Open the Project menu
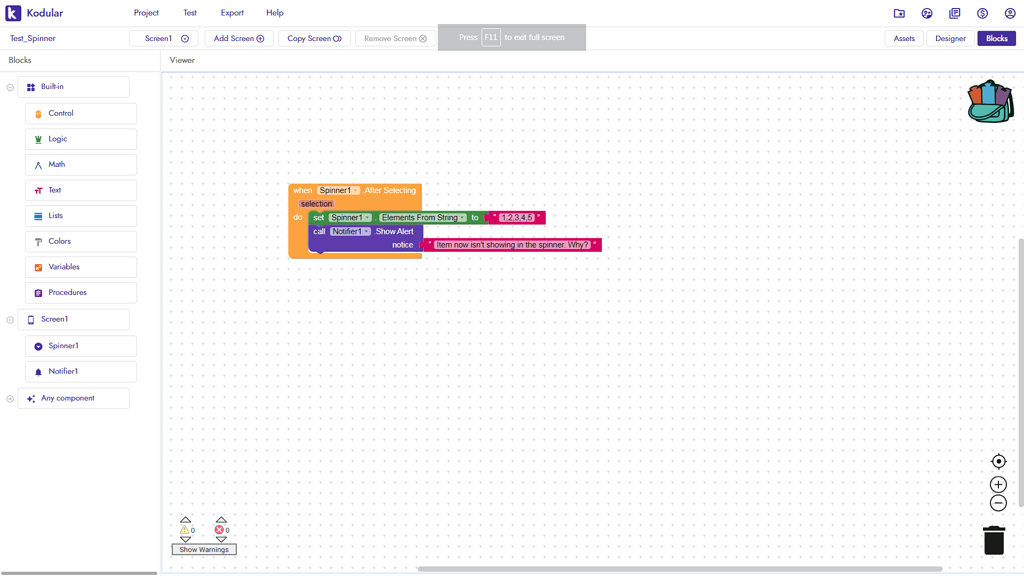1024x576 pixels. point(146,13)
